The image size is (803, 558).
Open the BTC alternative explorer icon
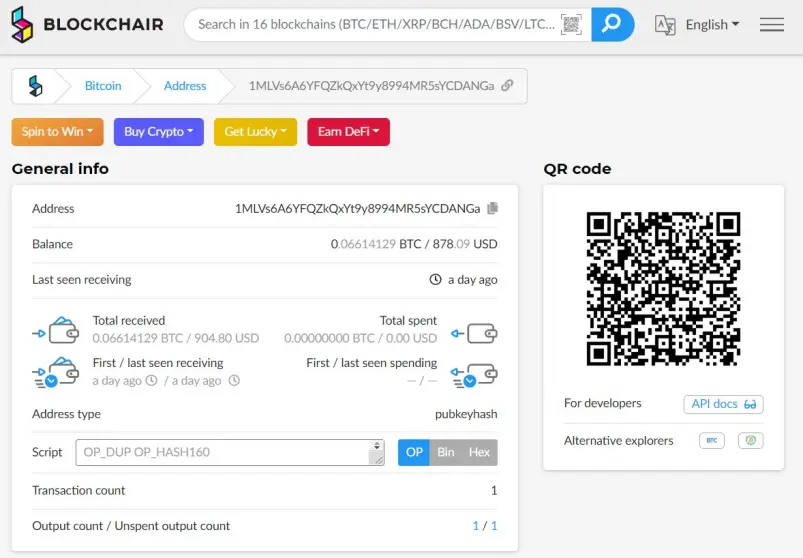[x=712, y=440]
